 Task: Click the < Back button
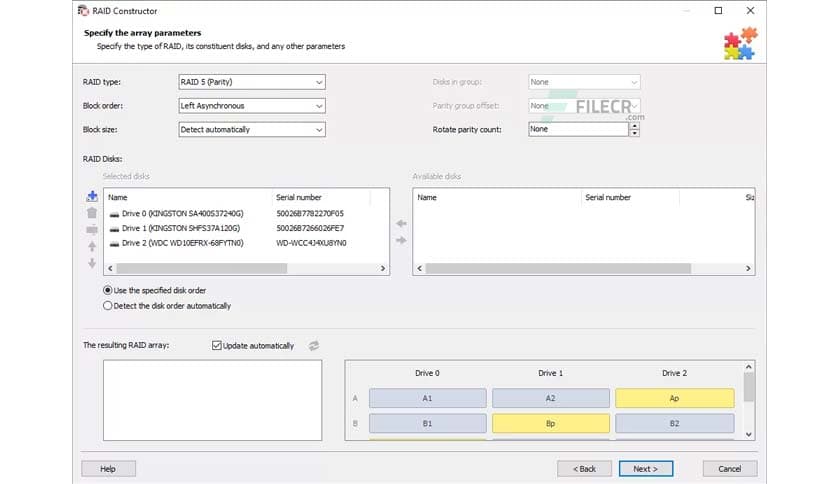point(584,469)
